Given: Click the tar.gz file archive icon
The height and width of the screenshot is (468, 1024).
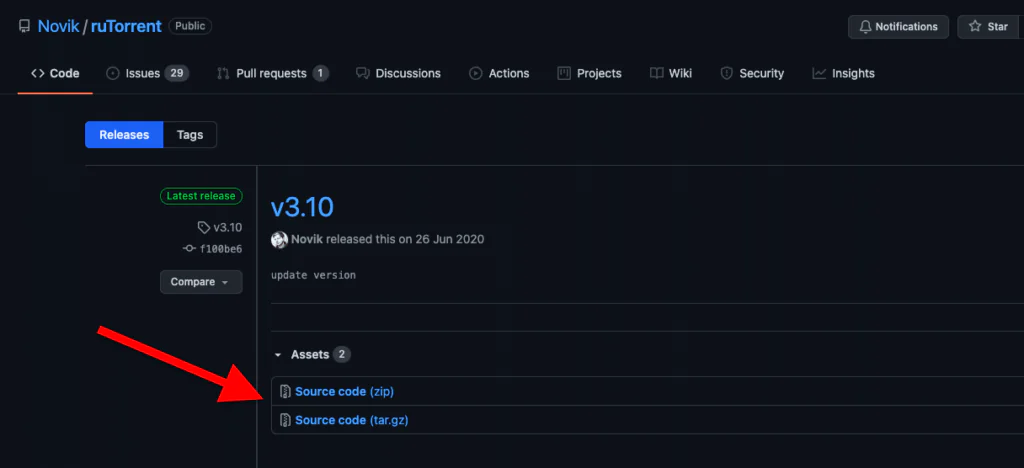Looking at the screenshot, I should 285,420.
